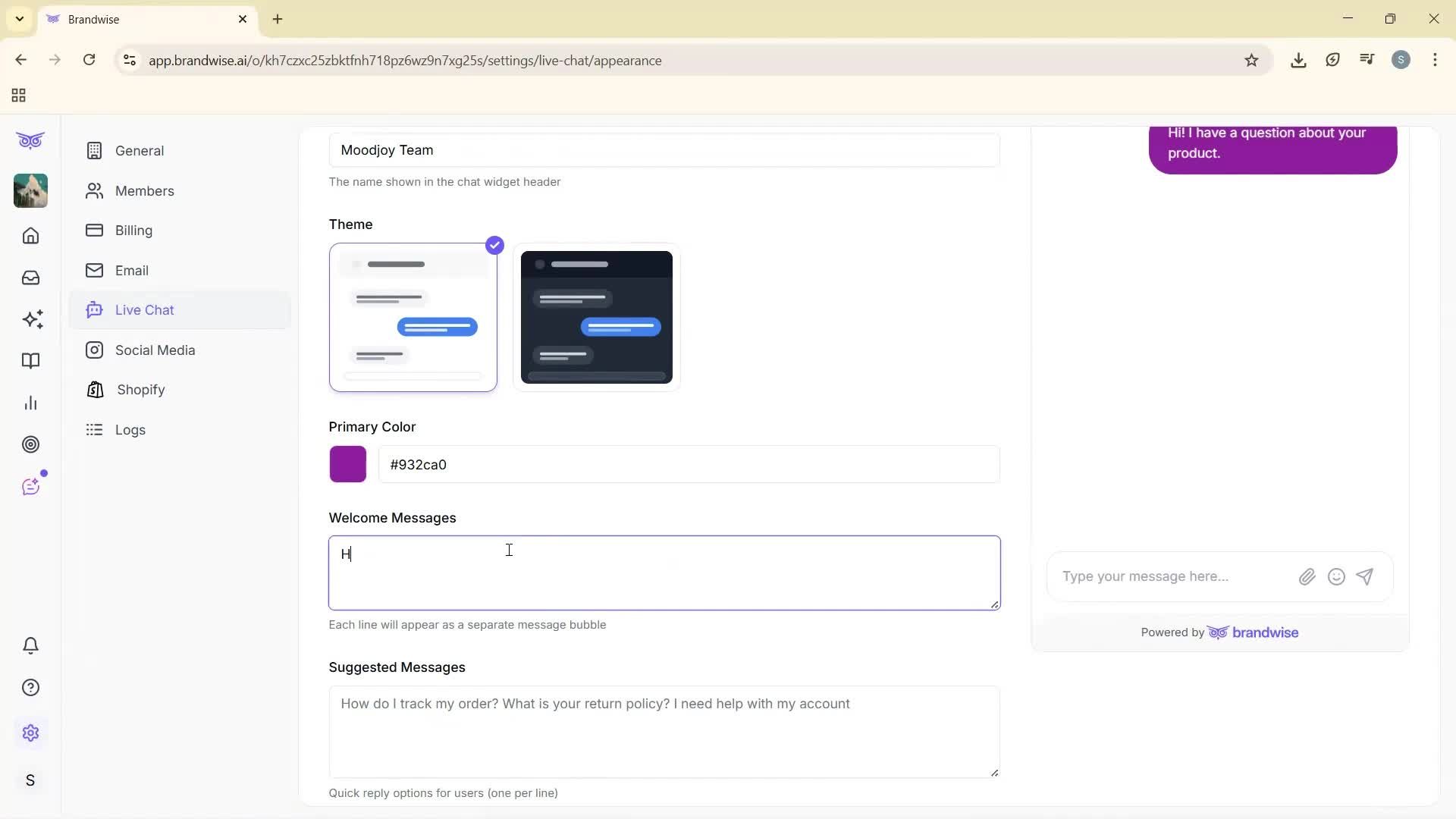Open the Billing section
Screen dimensions: 1456x819
(x=133, y=231)
